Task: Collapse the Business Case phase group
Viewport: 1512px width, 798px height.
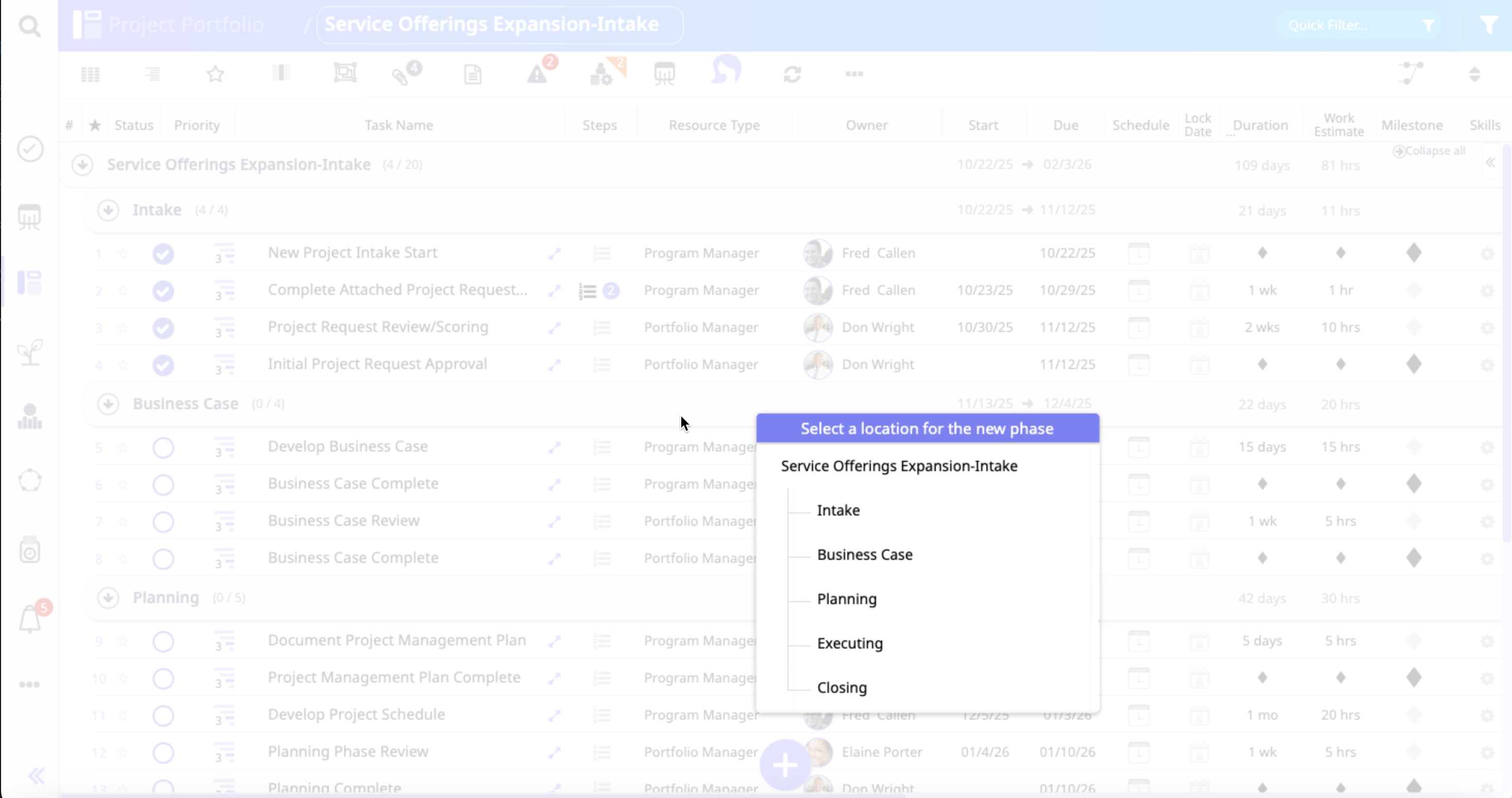Action: [x=108, y=404]
